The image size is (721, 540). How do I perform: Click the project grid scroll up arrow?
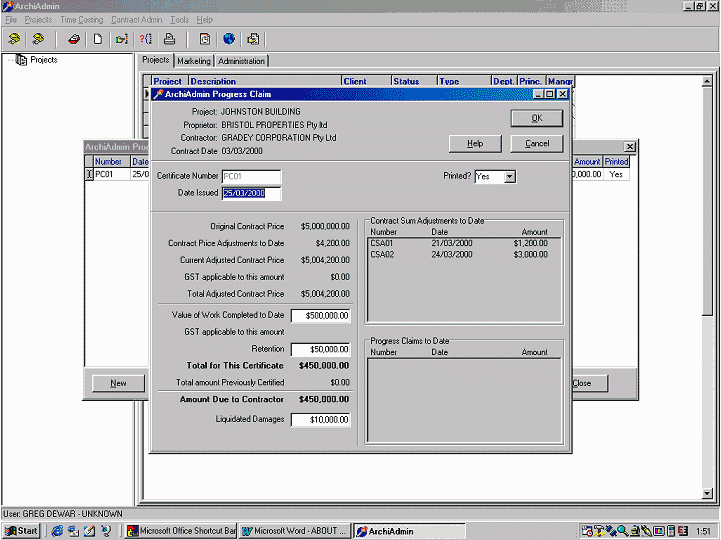(x=707, y=81)
